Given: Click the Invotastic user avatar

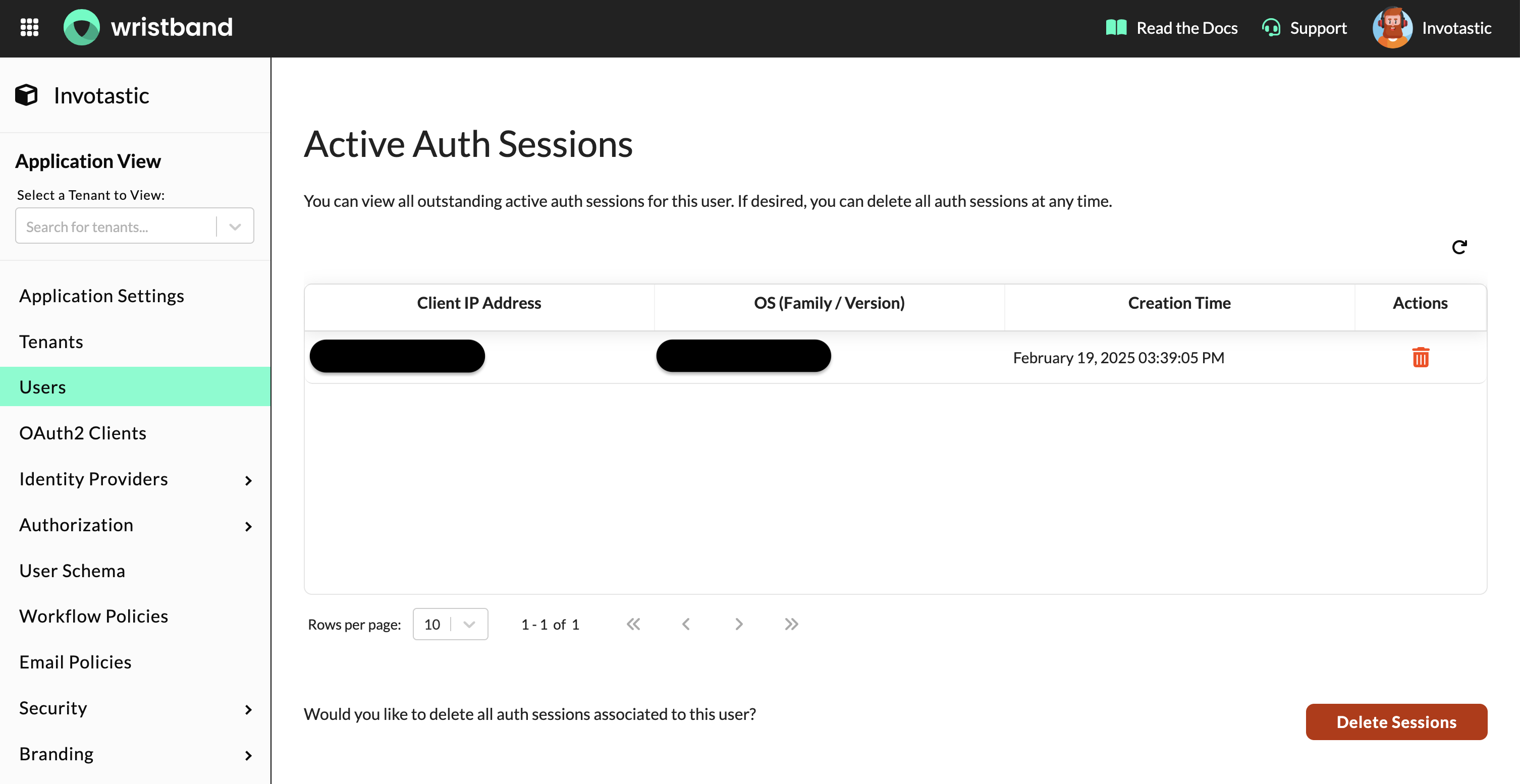Looking at the screenshot, I should [x=1392, y=28].
